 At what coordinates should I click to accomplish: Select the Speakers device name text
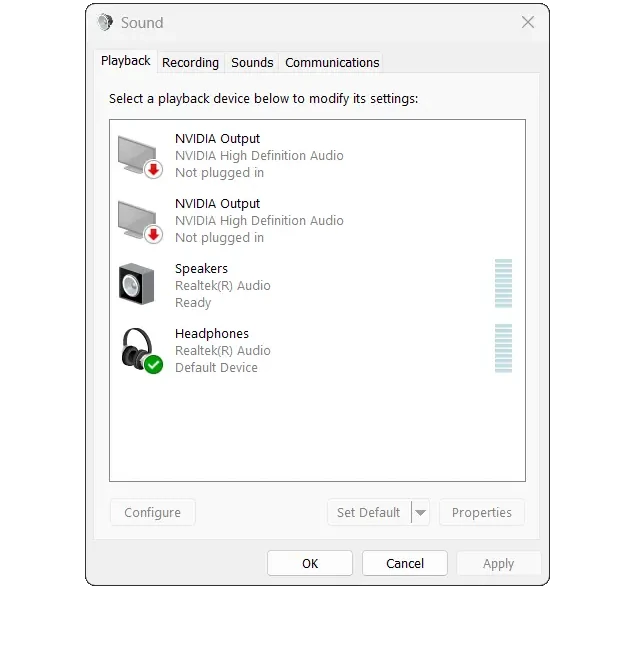click(202, 269)
